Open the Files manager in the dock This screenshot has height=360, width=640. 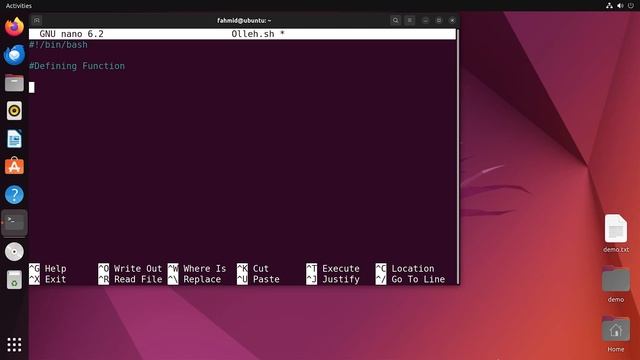click(14, 83)
